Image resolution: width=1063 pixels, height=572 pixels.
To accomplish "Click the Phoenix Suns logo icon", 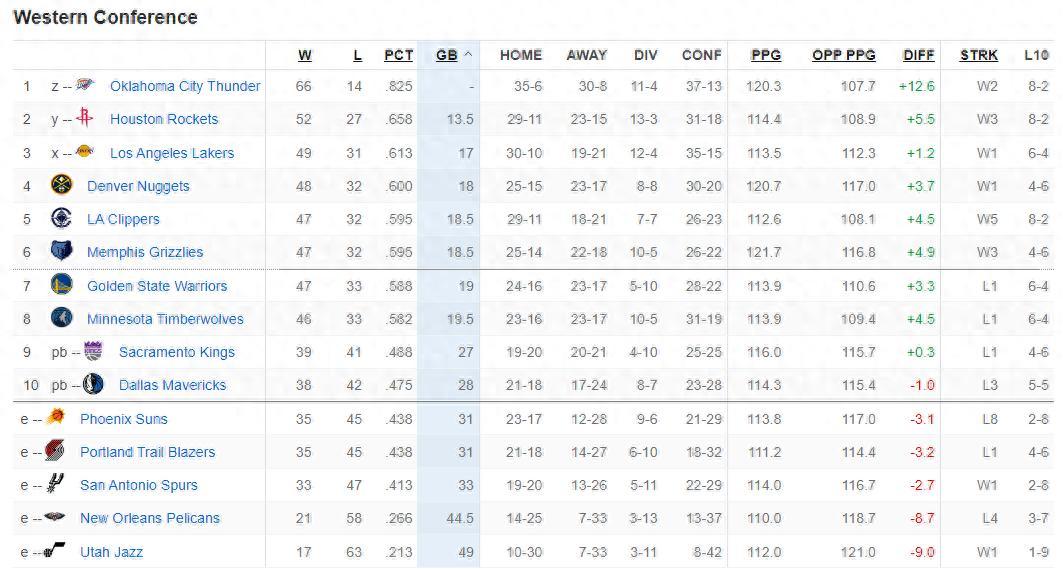I will [55, 418].
